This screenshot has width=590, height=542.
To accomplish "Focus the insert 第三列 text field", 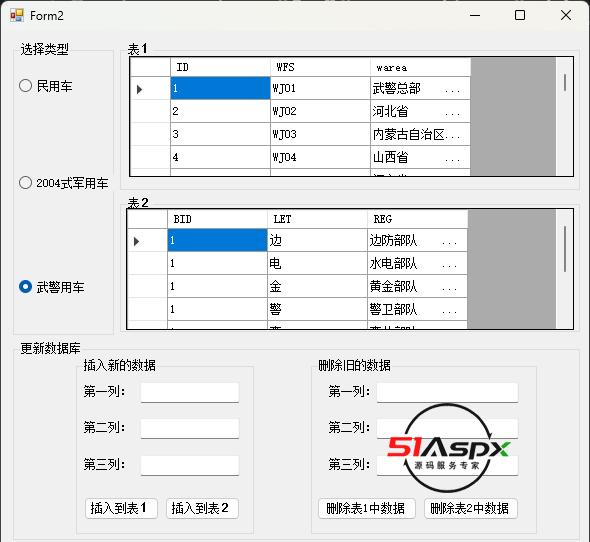I will tap(190, 466).
